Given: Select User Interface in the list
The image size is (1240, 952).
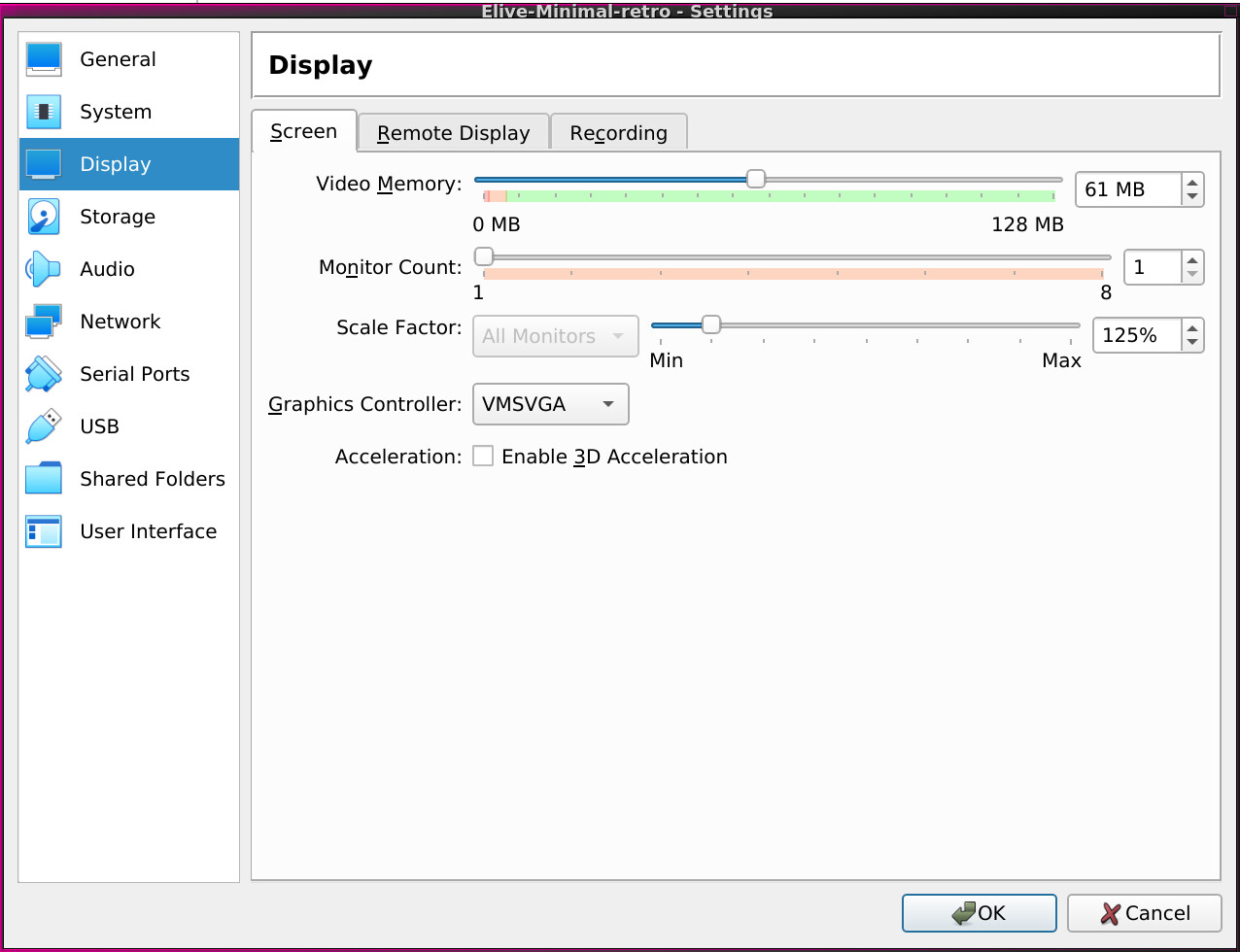Looking at the screenshot, I should coord(129,531).
